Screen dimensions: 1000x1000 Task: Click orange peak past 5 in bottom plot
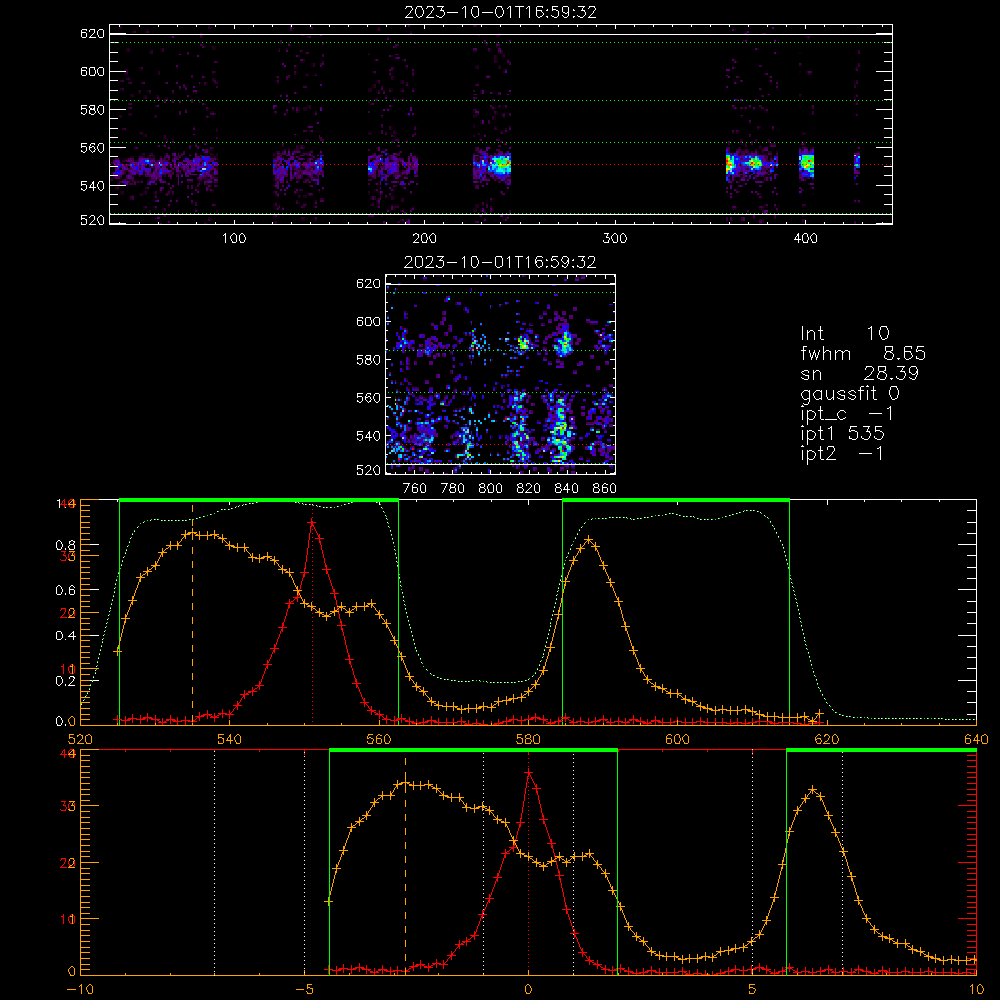pyautogui.click(x=812, y=790)
